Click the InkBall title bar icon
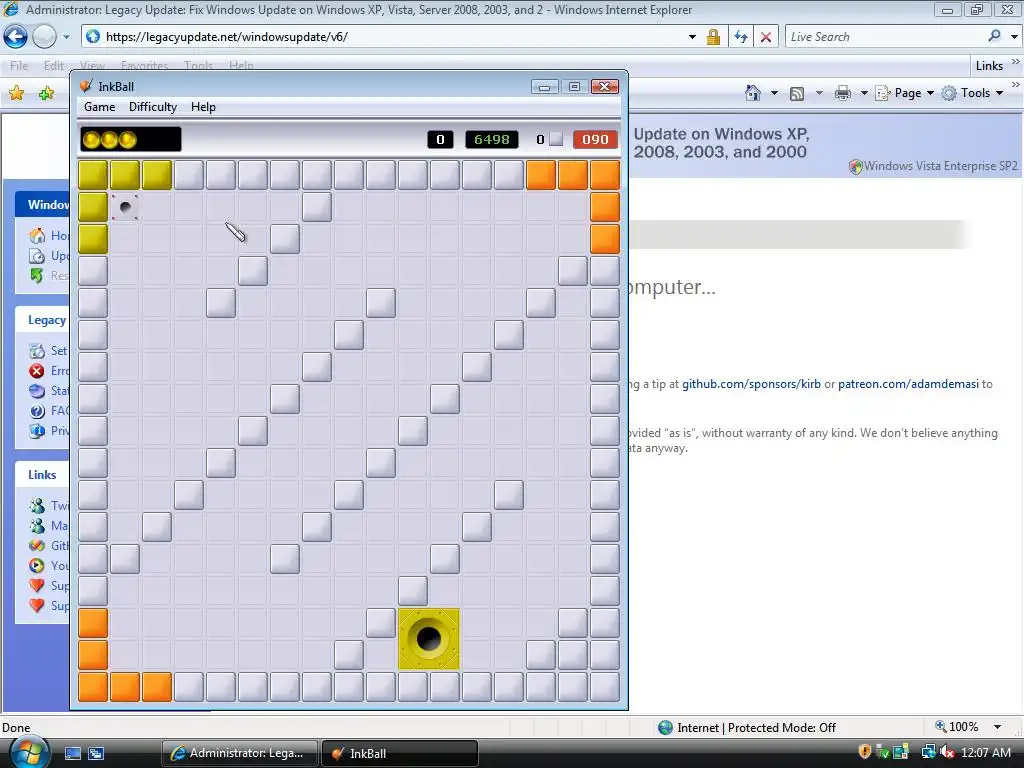This screenshot has height=768, width=1024. point(86,86)
